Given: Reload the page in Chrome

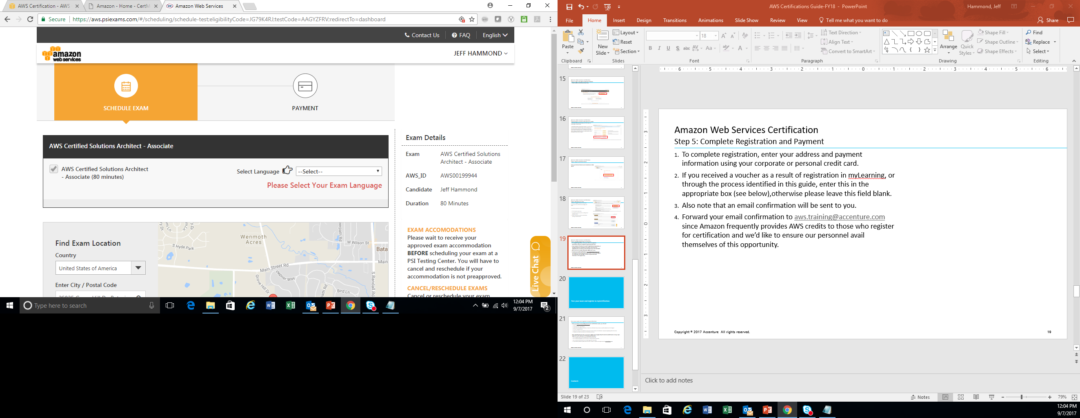Looking at the screenshot, I should click(x=32, y=19).
